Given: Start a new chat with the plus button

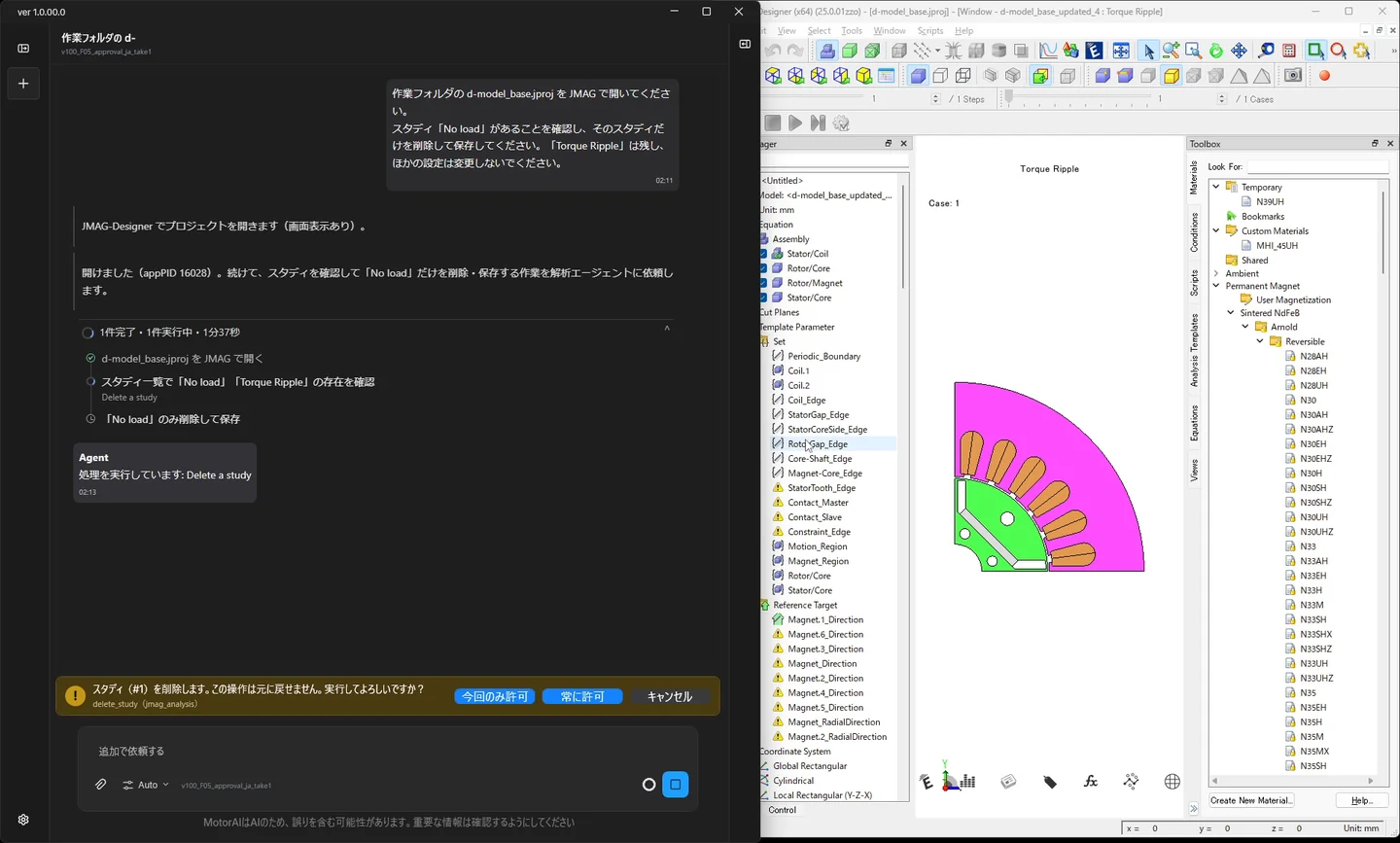Looking at the screenshot, I should [x=23, y=84].
